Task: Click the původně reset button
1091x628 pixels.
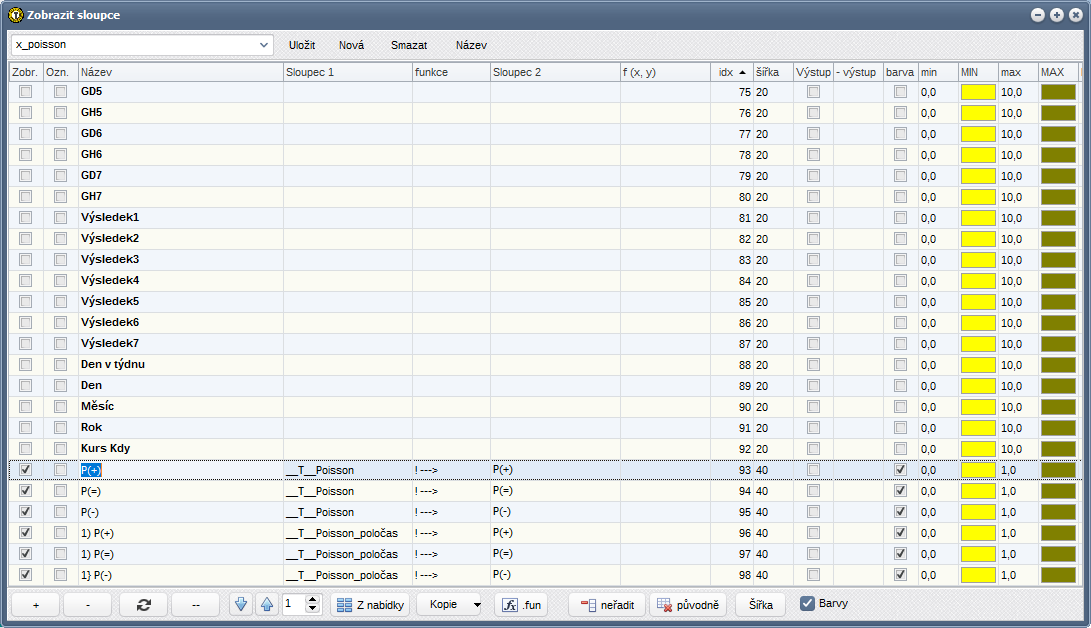Action: pos(688,604)
